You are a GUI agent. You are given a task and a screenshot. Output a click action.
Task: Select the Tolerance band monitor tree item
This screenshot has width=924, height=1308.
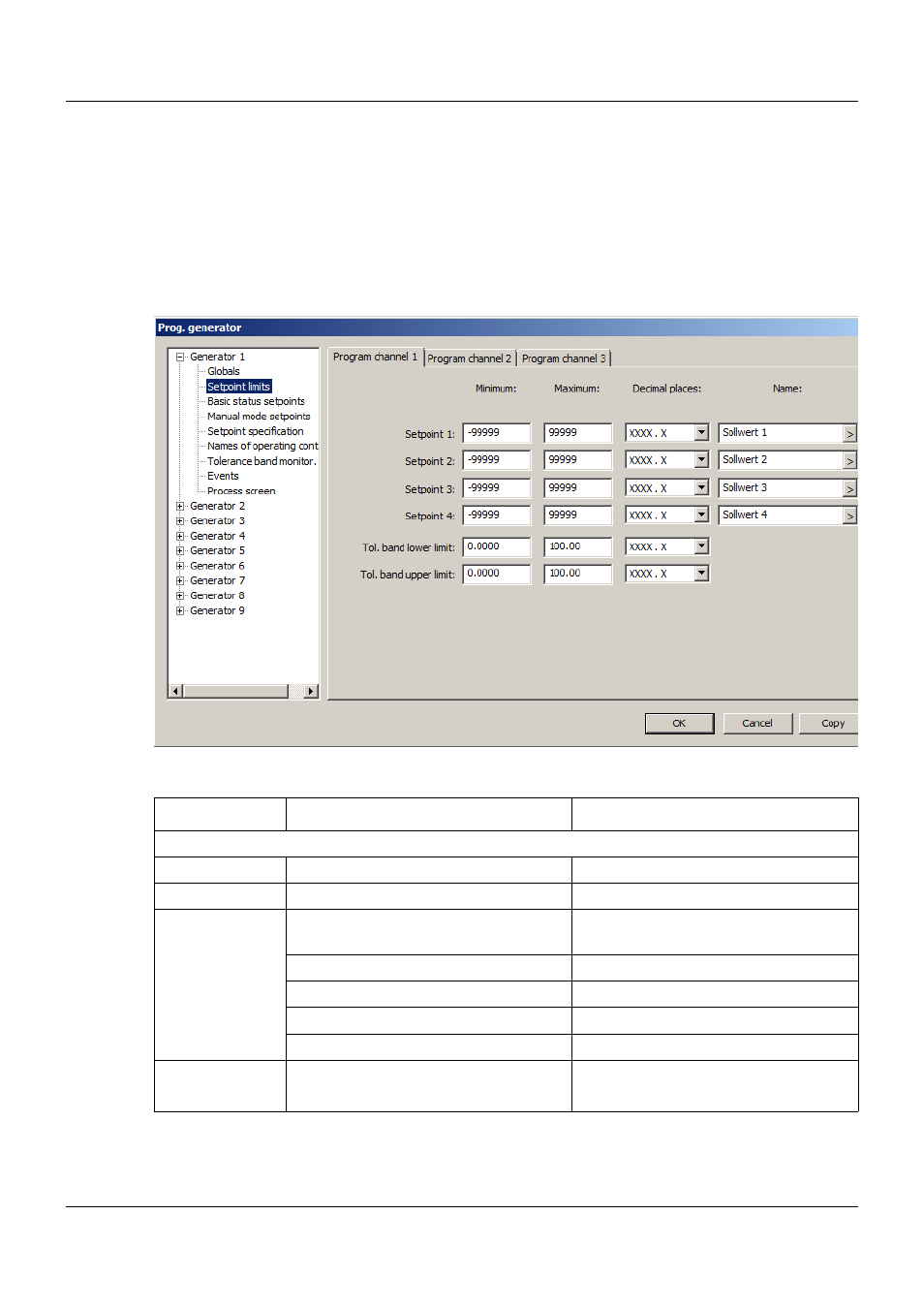tap(262, 460)
